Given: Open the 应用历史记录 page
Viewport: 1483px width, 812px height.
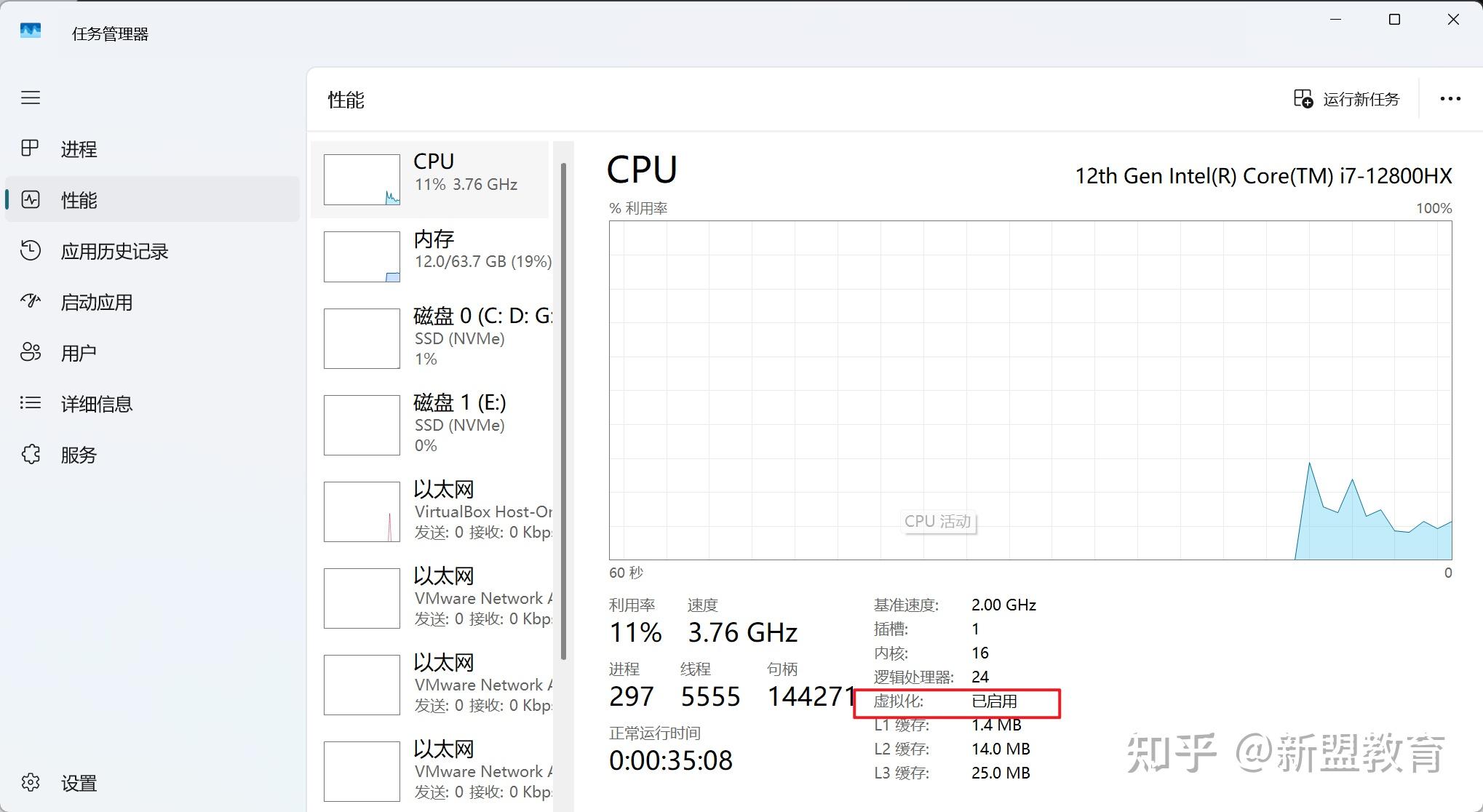Looking at the screenshot, I should coord(114,251).
